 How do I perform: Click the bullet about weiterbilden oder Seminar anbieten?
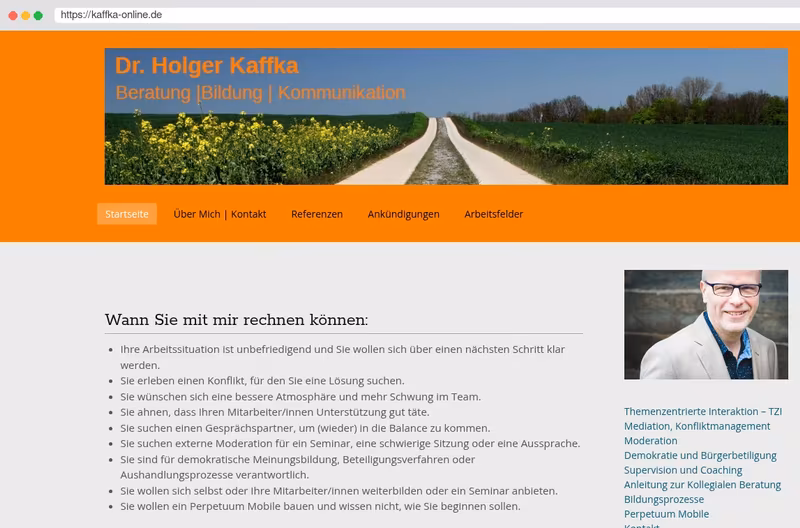(x=339, y=491)
